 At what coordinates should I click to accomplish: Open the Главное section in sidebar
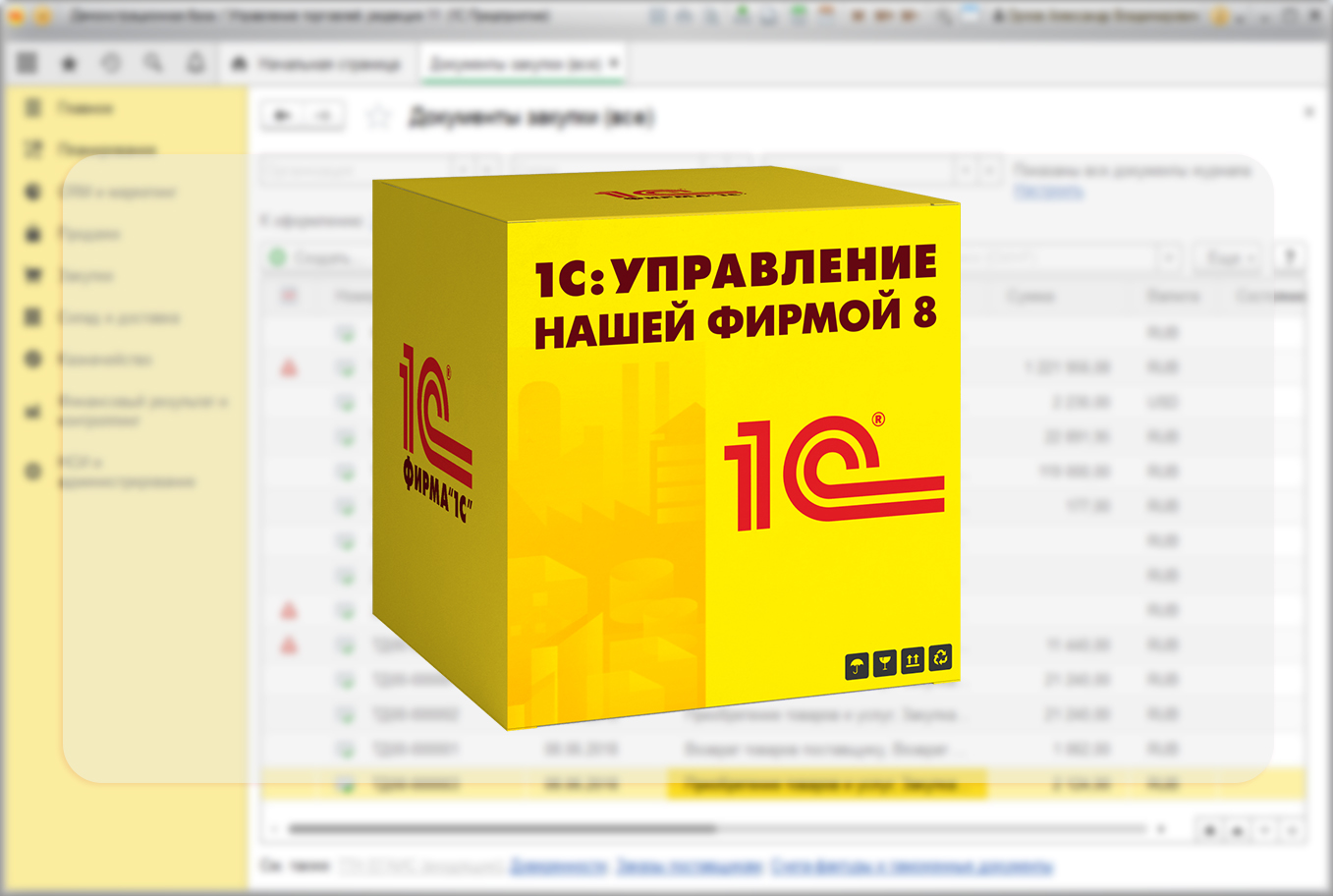[x=86, y=107]
